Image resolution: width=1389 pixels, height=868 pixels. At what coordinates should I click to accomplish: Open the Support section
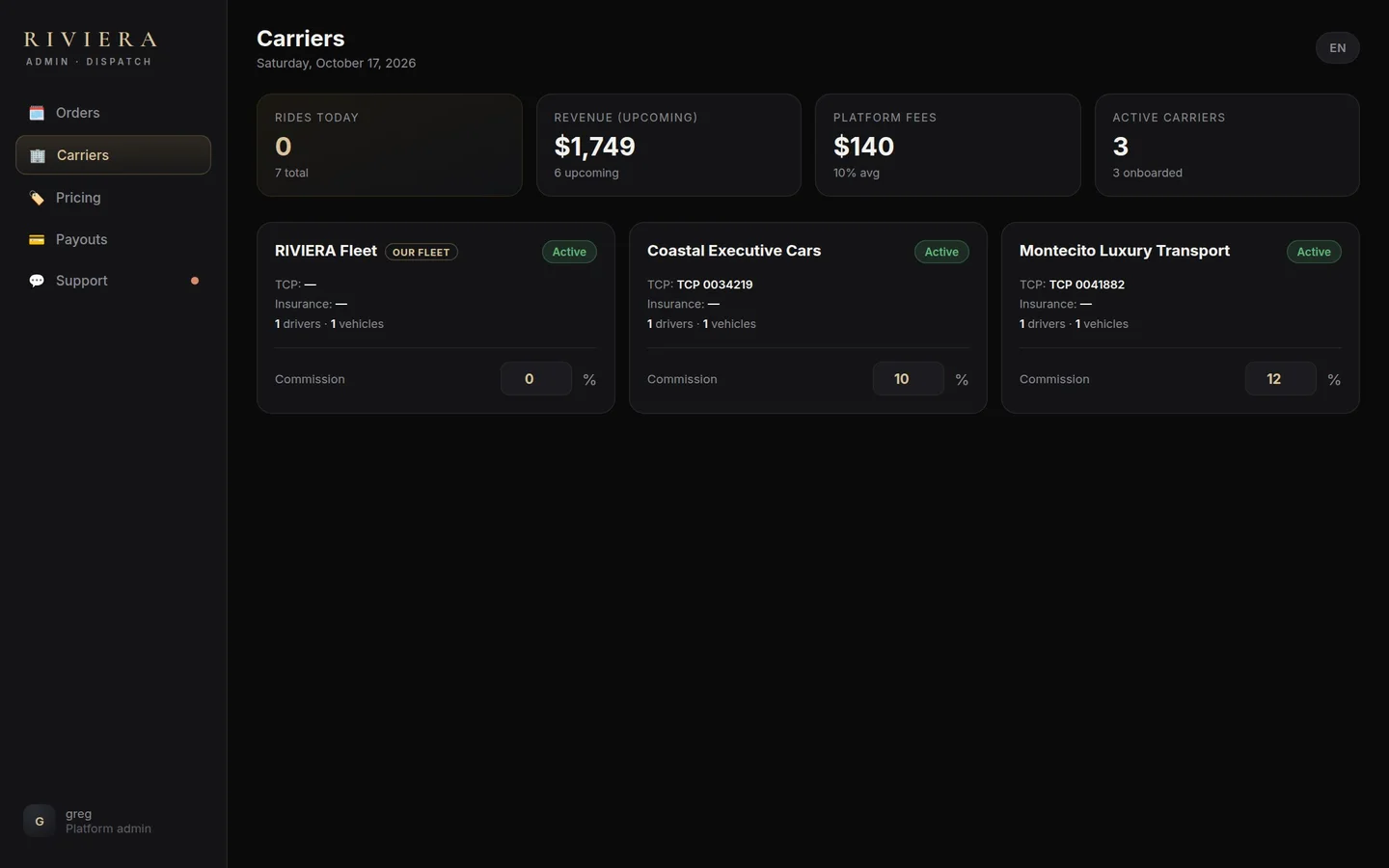point(113,281)
